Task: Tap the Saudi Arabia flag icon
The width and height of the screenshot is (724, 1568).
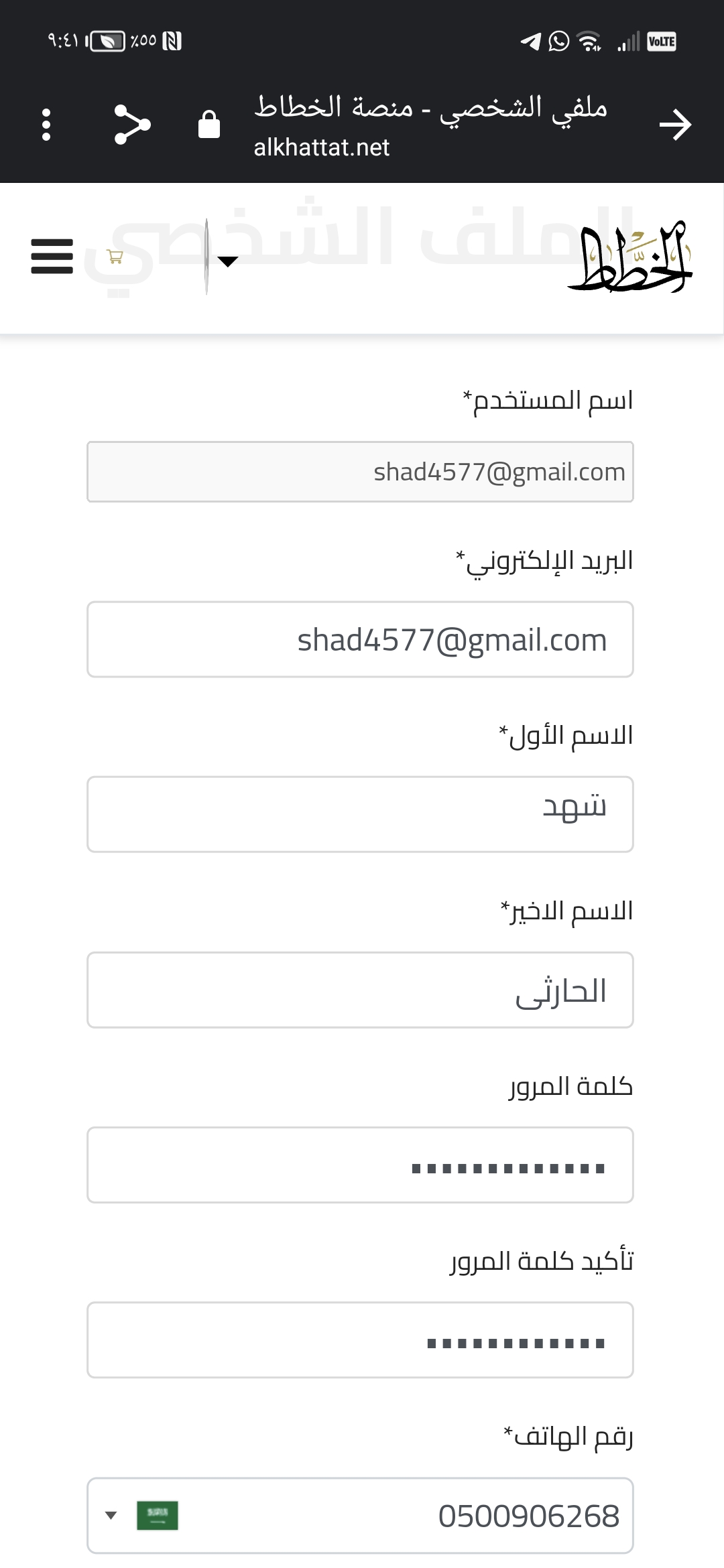Action: (x=158, y=1515)
